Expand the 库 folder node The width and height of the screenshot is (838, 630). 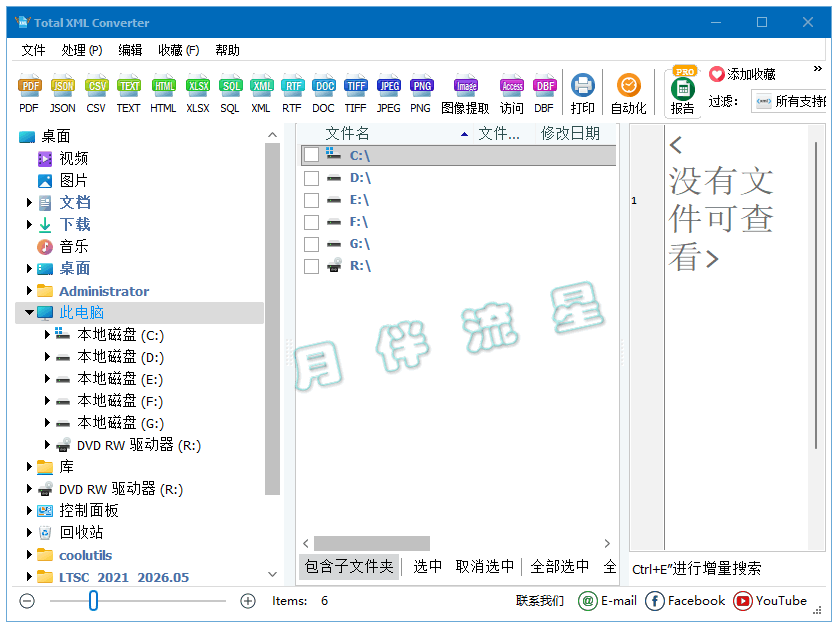coord(29,466)
